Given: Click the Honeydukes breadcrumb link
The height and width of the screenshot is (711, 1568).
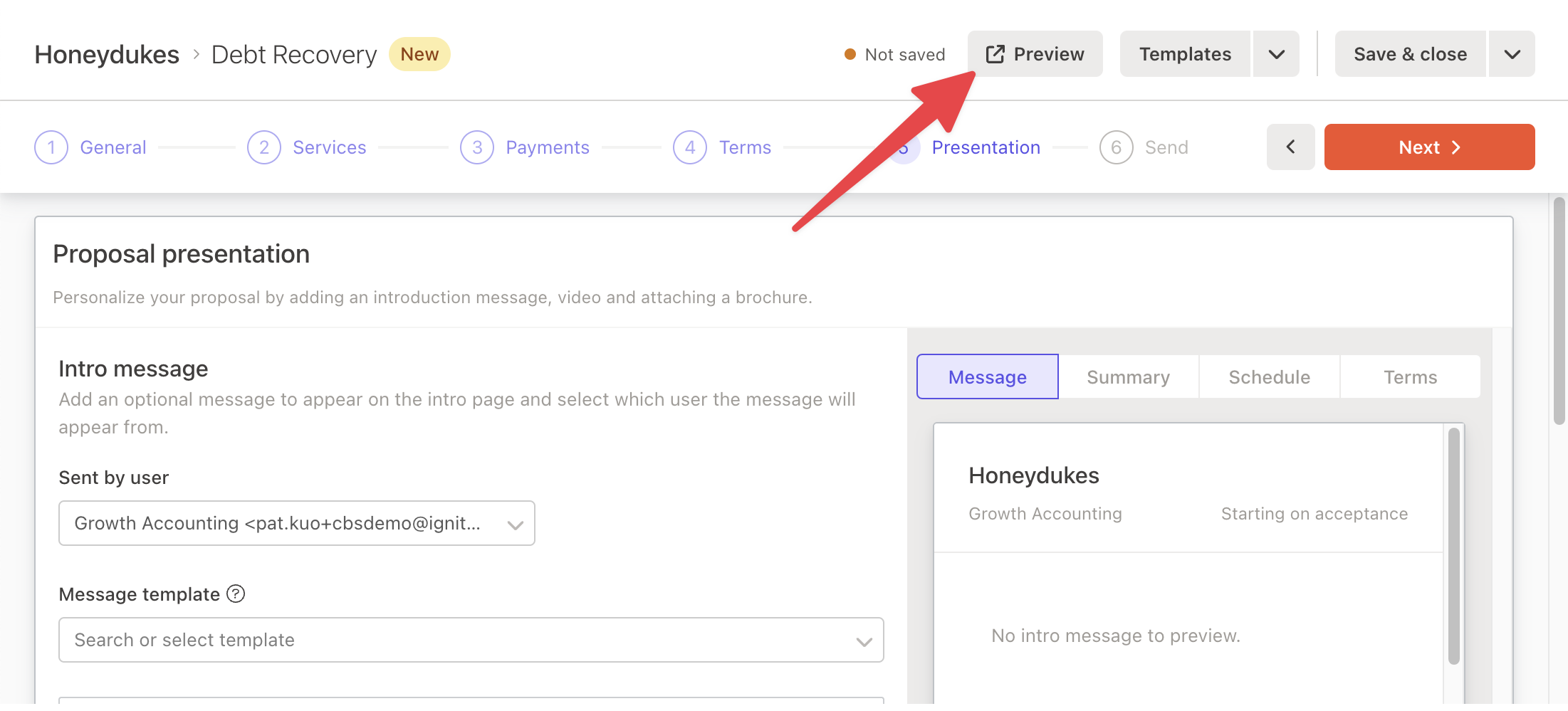Looking at the screenshot, I should [107, 55].
